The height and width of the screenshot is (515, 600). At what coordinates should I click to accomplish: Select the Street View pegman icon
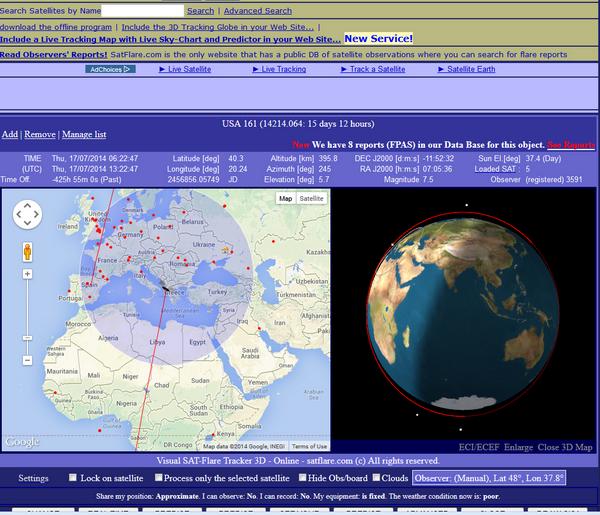tap(27, 252)
